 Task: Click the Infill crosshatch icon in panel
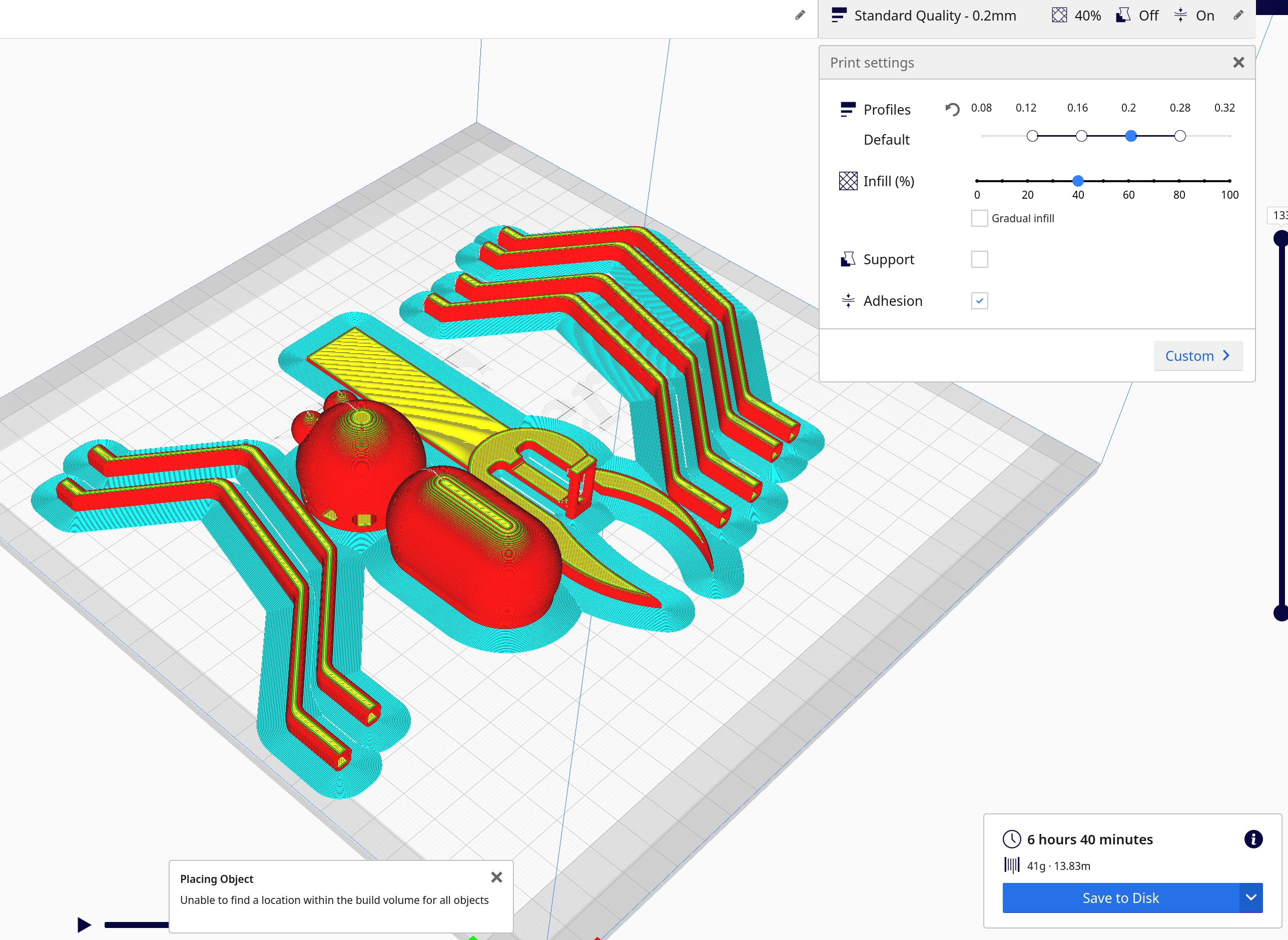[x=848, y=181]
